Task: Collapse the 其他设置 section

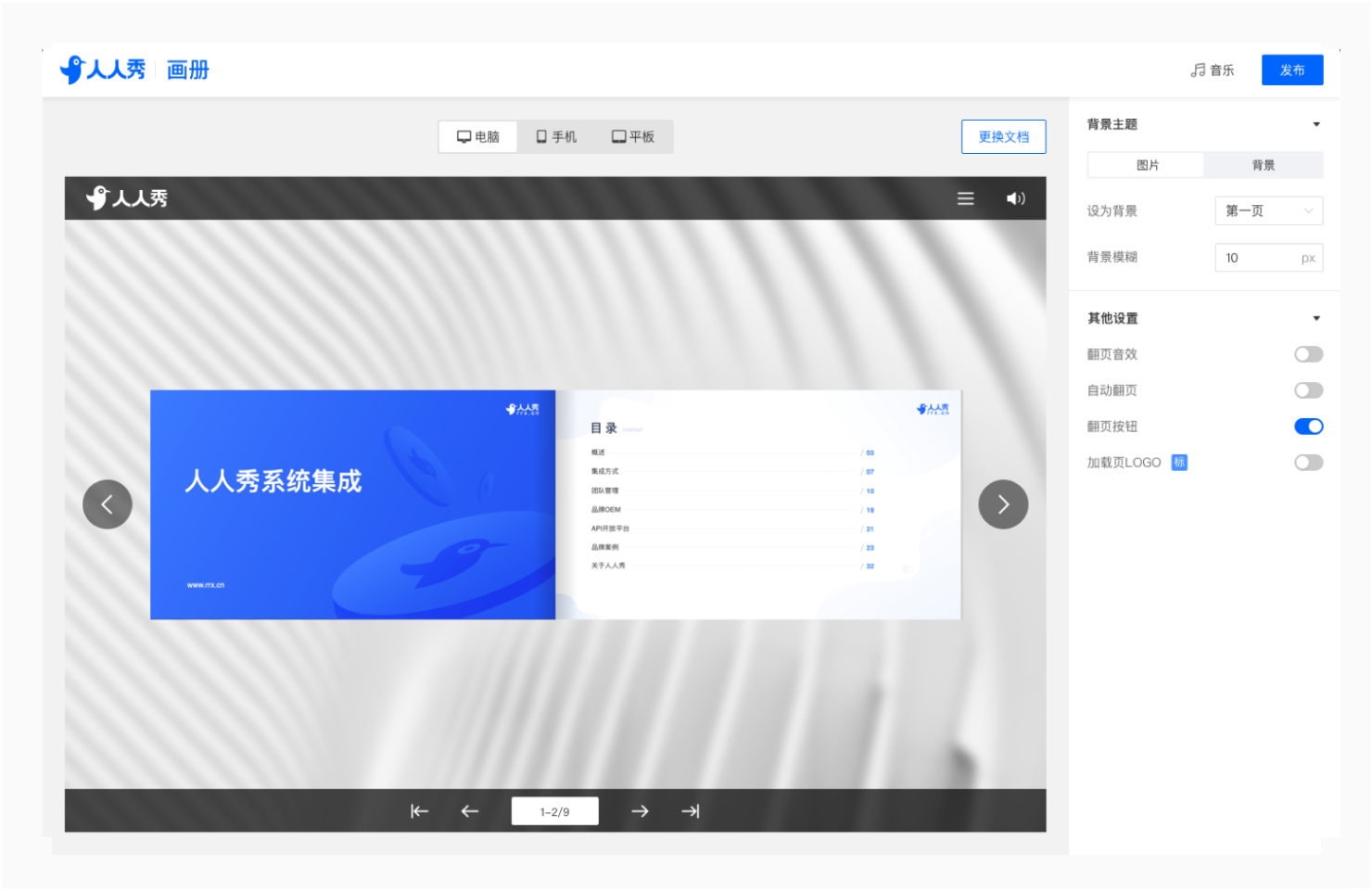Action: [x=1316, y=318]
